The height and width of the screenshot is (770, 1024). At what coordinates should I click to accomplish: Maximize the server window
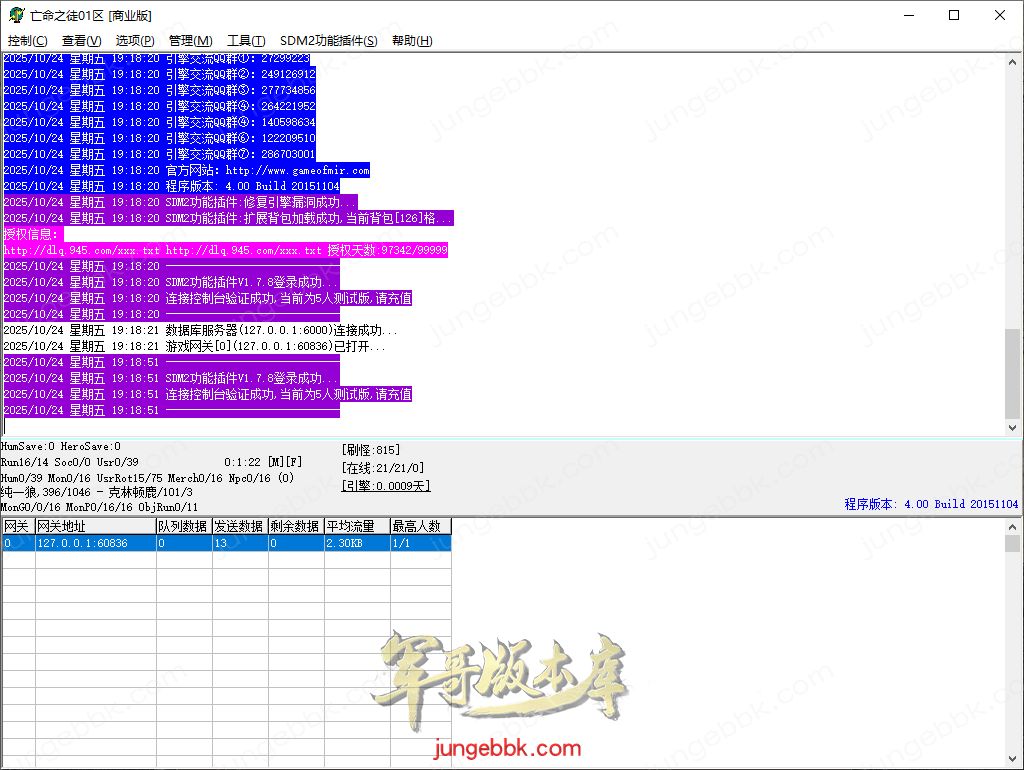[954, 15]
